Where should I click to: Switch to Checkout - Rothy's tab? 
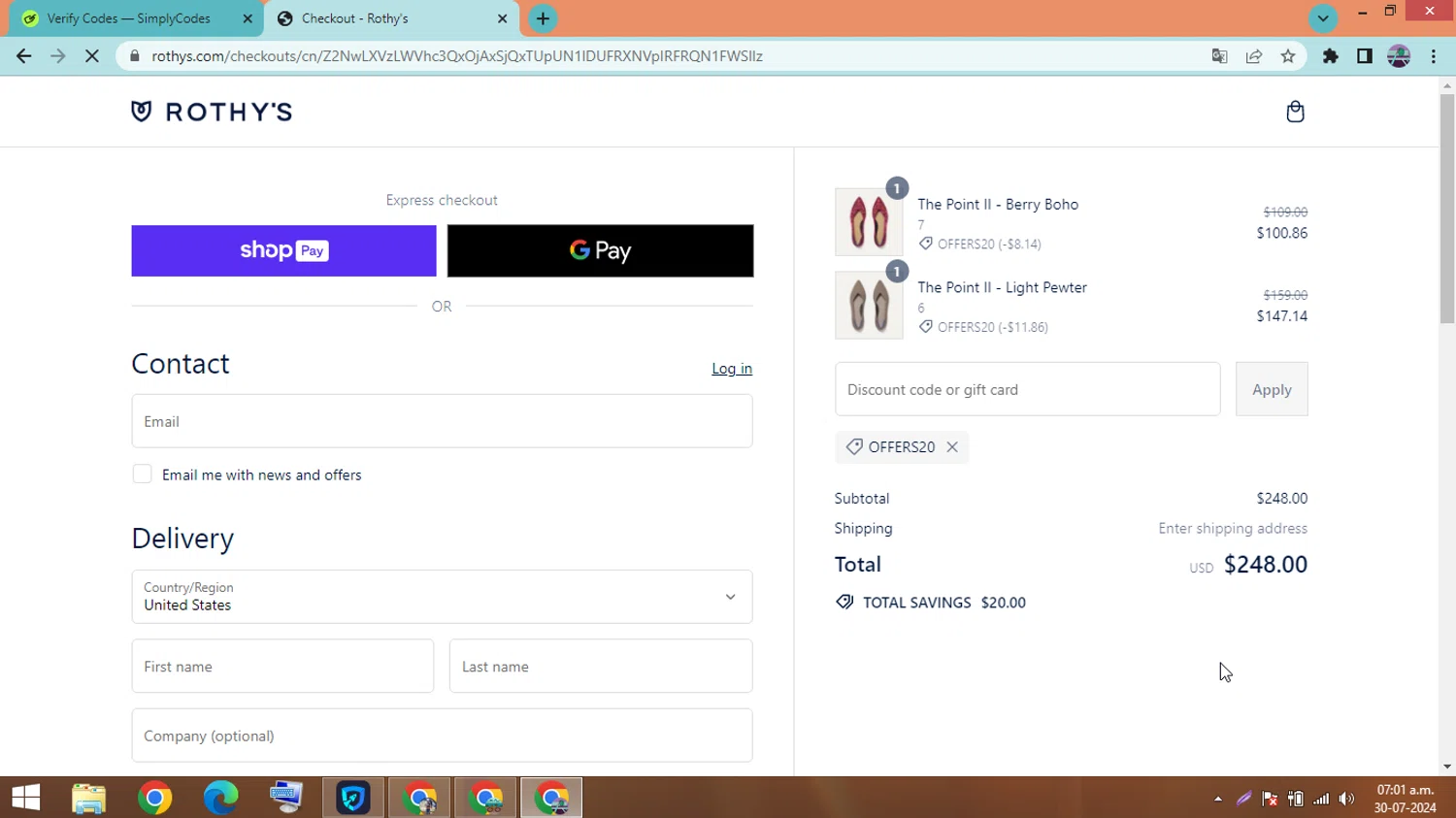[391, 18]
